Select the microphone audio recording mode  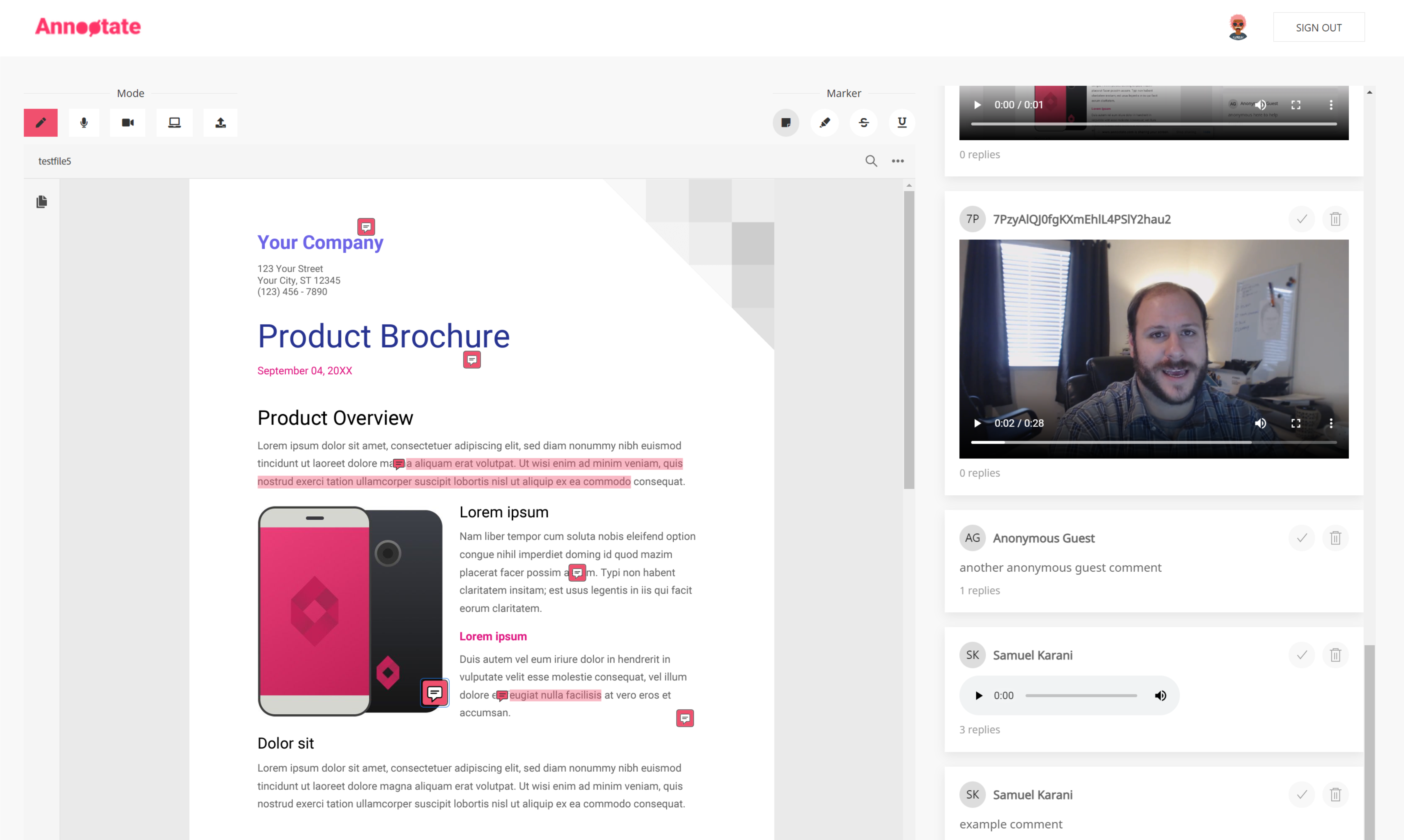(x=84, y=123)
